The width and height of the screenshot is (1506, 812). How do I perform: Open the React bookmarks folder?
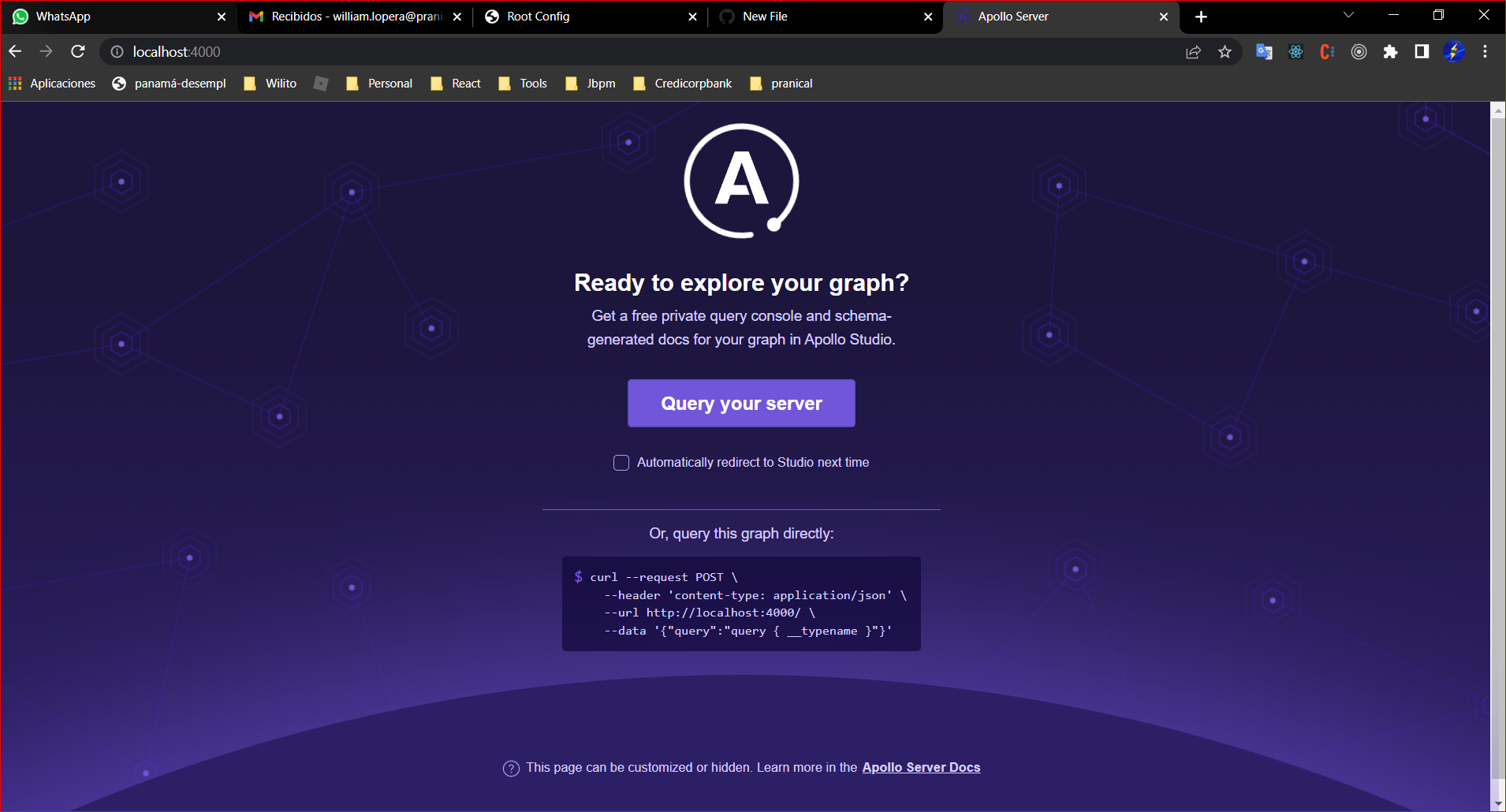tap(456, 84)
